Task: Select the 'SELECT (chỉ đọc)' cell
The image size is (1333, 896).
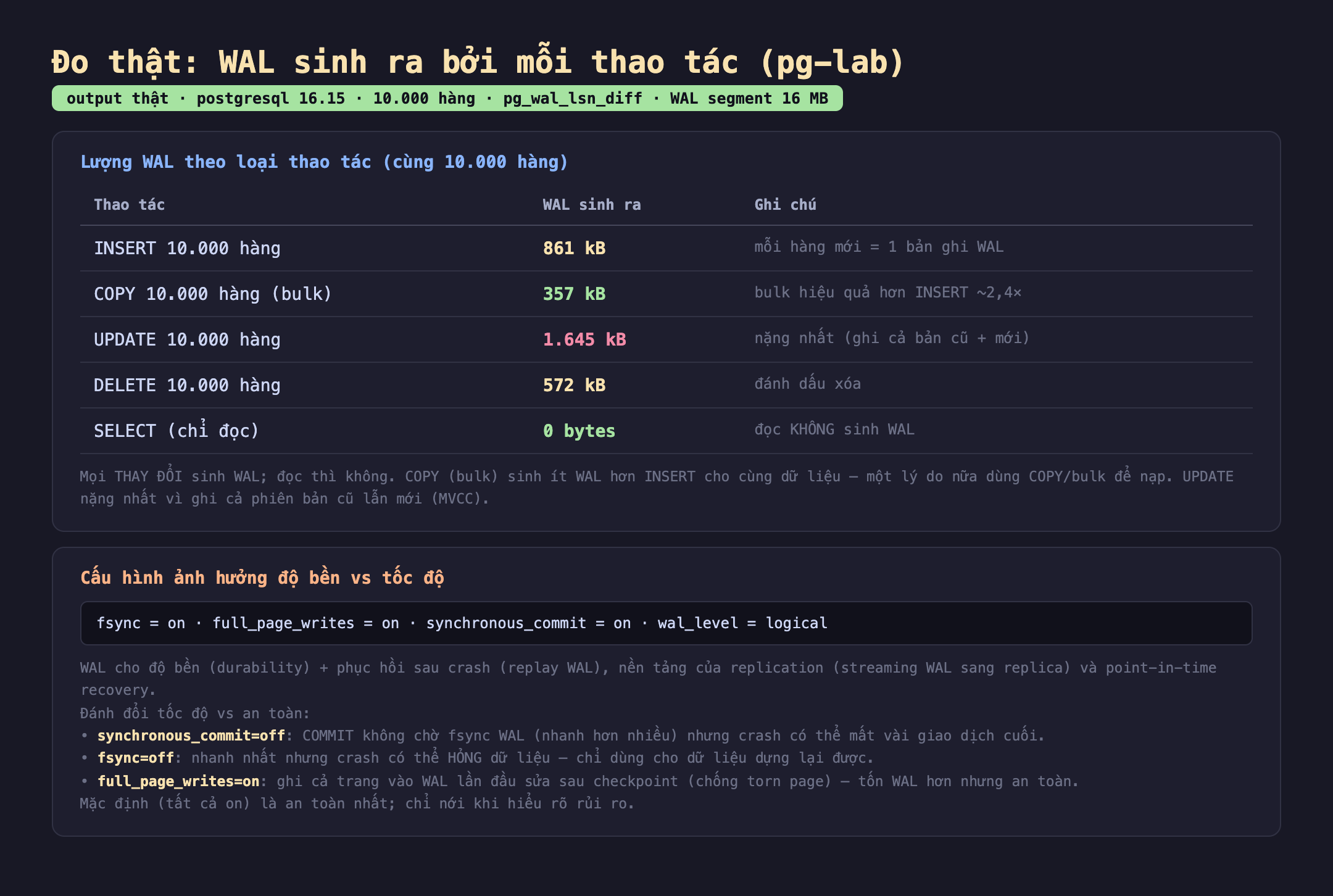Action: coord(176,431)
